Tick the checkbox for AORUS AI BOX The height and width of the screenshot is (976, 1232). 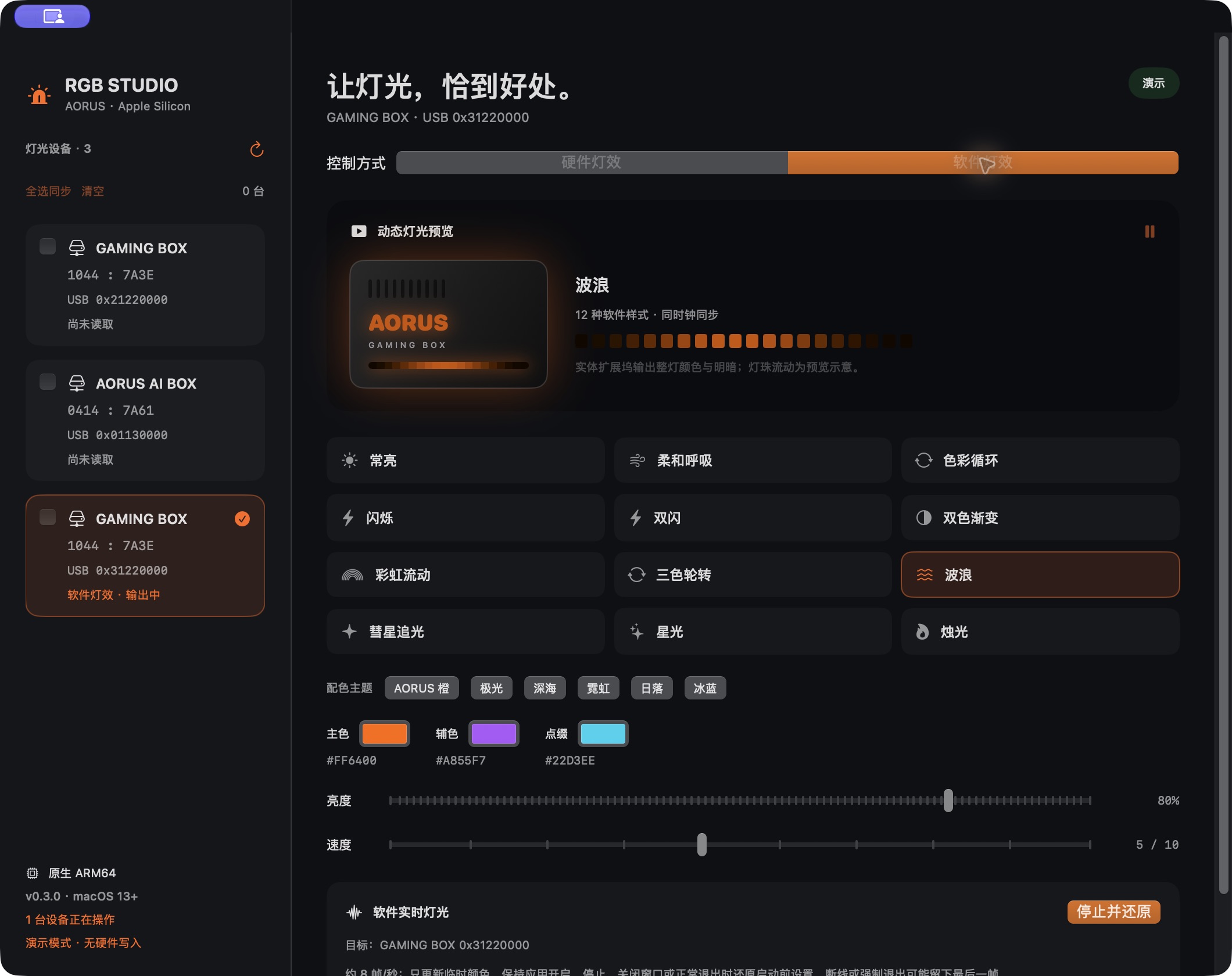48,382
